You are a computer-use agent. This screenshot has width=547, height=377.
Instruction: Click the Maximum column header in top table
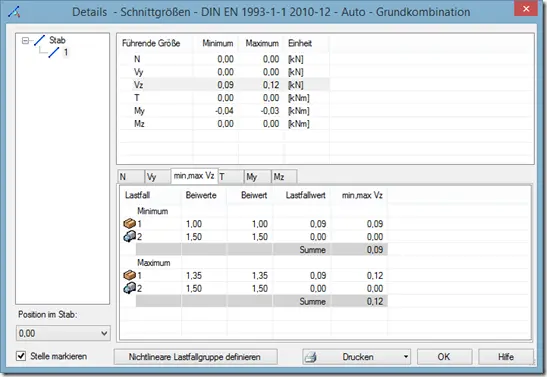[261, 43]
